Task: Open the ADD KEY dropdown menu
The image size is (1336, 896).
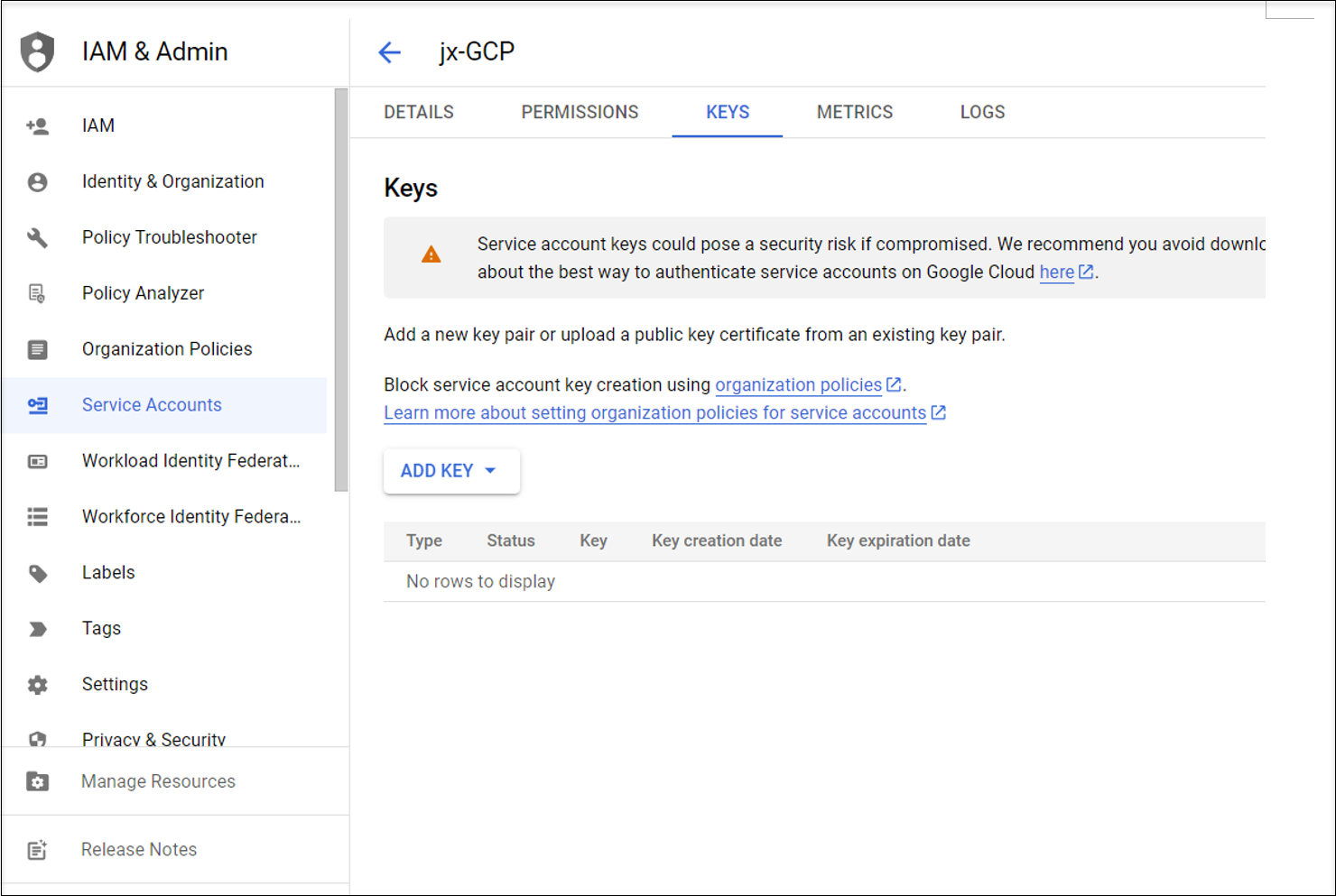Action: point(451,470)
